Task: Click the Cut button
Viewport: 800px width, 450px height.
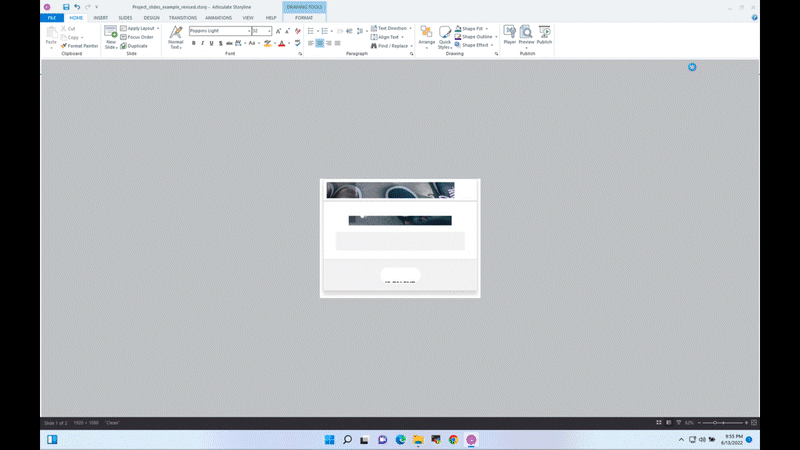Action: point(68,29)
